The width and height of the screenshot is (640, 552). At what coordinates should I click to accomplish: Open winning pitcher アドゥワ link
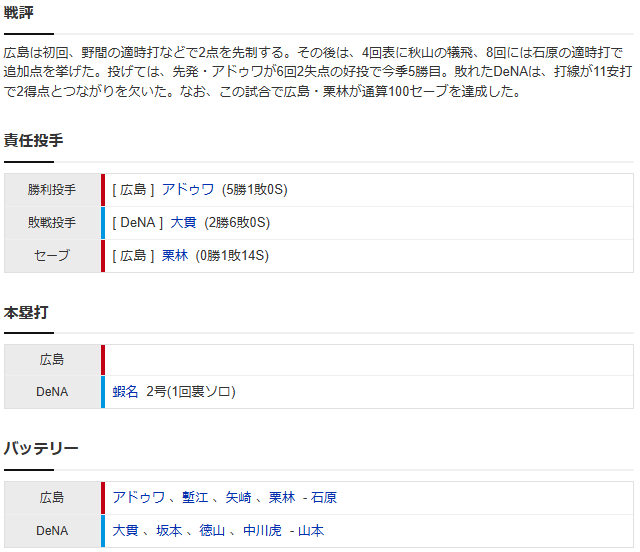(188, 189)
